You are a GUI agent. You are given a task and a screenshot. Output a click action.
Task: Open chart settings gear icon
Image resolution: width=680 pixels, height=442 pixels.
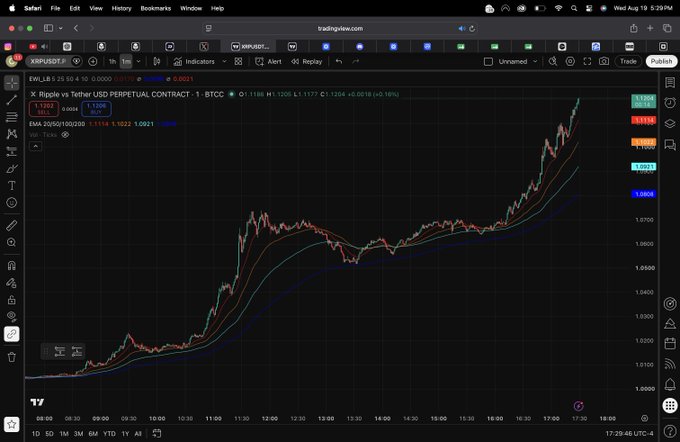tap(570, 62)
